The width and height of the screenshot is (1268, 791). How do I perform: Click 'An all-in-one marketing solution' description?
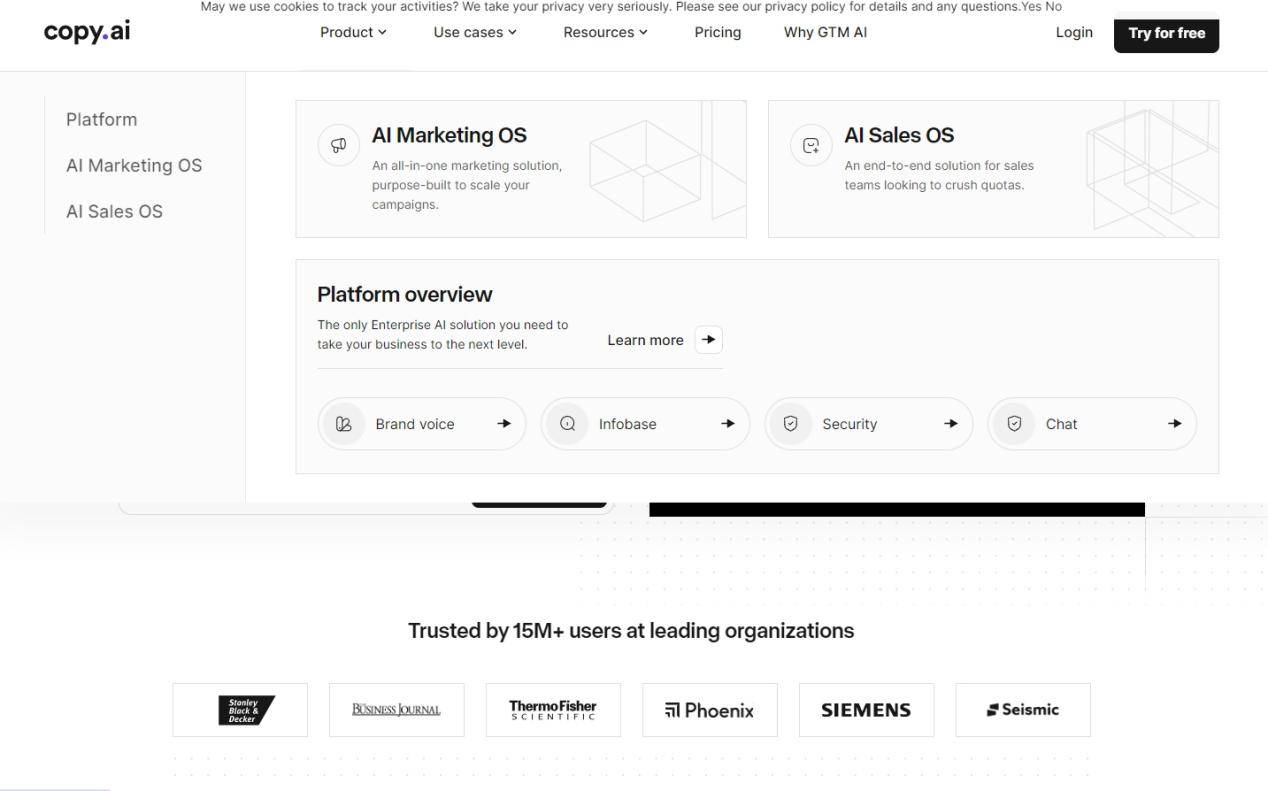click(467, 185)
